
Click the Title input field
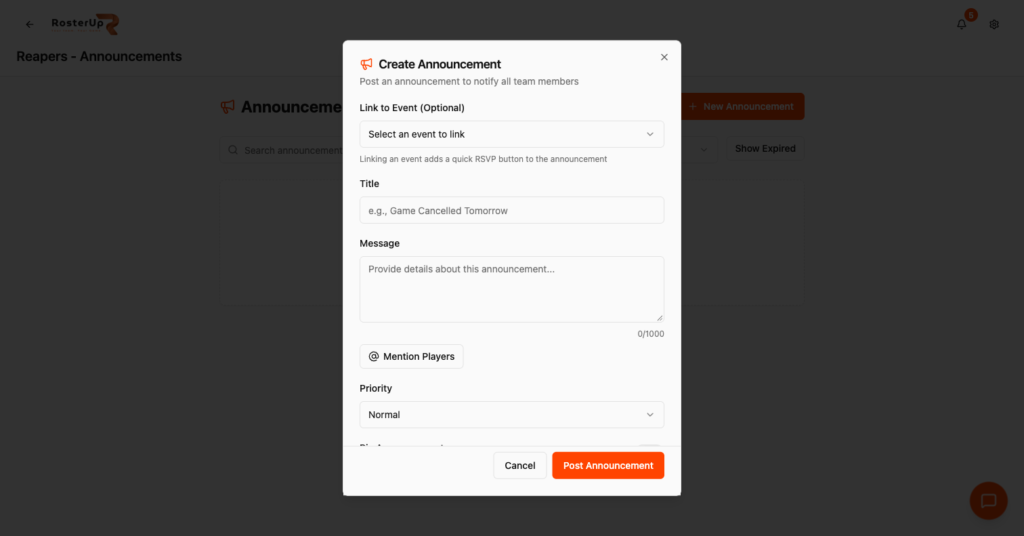[511, 210]
